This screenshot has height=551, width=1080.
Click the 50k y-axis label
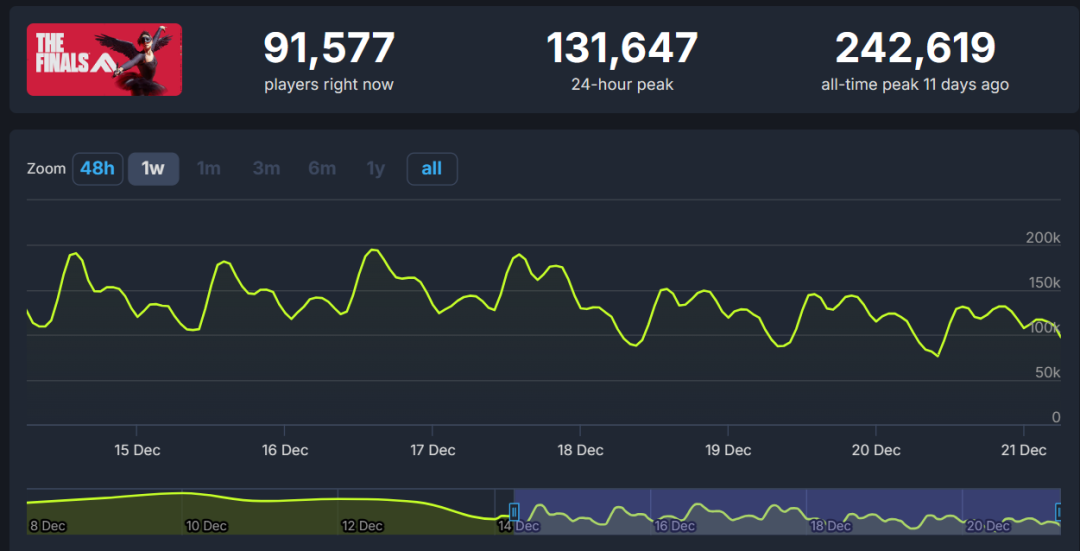point(1047,373)
